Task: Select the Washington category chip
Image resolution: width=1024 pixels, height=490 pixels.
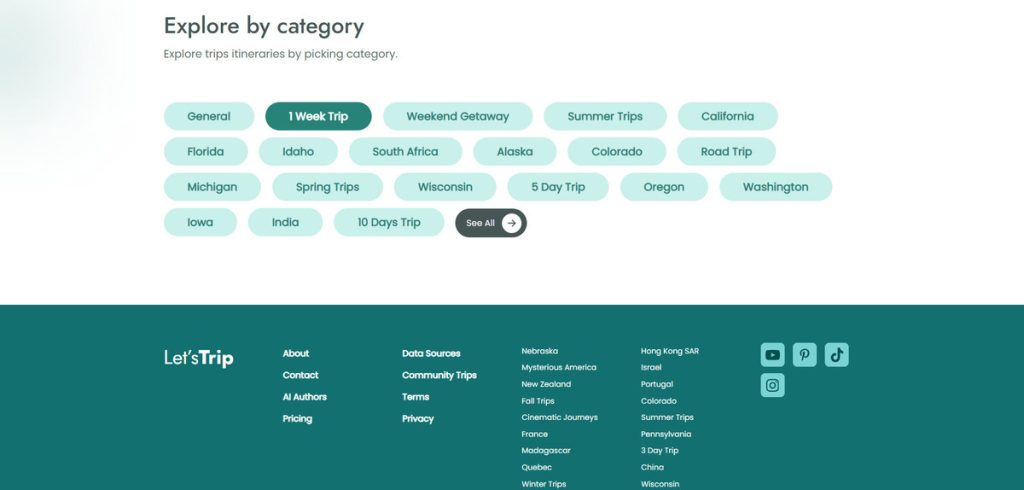Action: [x=775, y=187]
